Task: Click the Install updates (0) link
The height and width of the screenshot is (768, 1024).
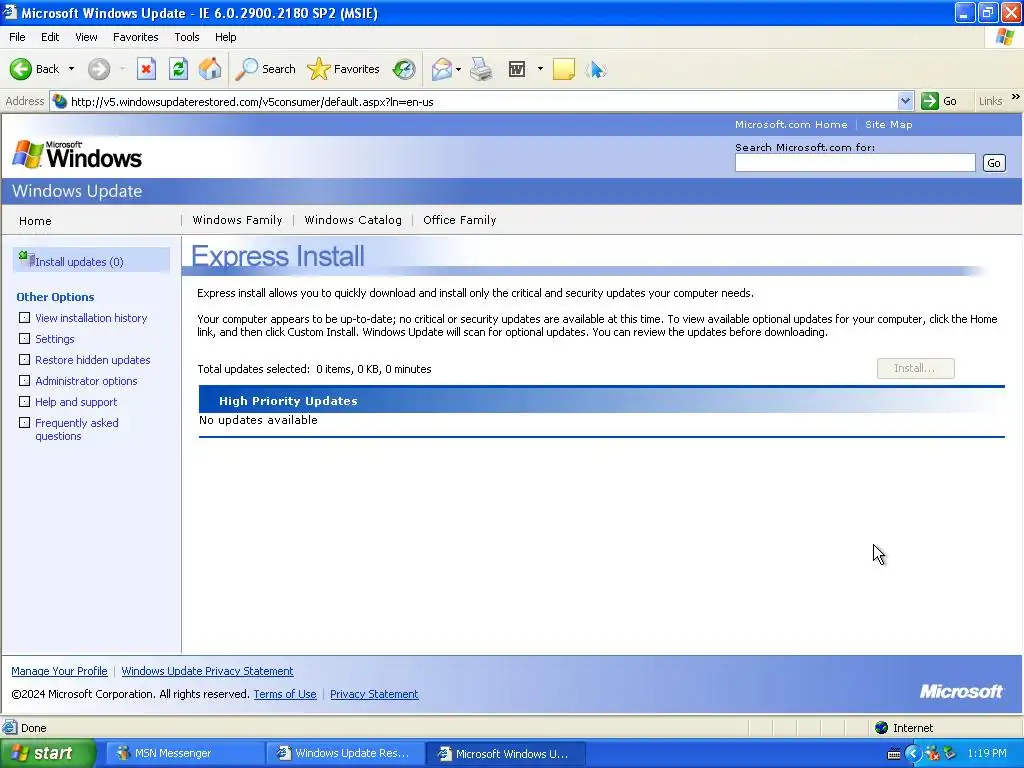Action: click(x=79, y=262)
